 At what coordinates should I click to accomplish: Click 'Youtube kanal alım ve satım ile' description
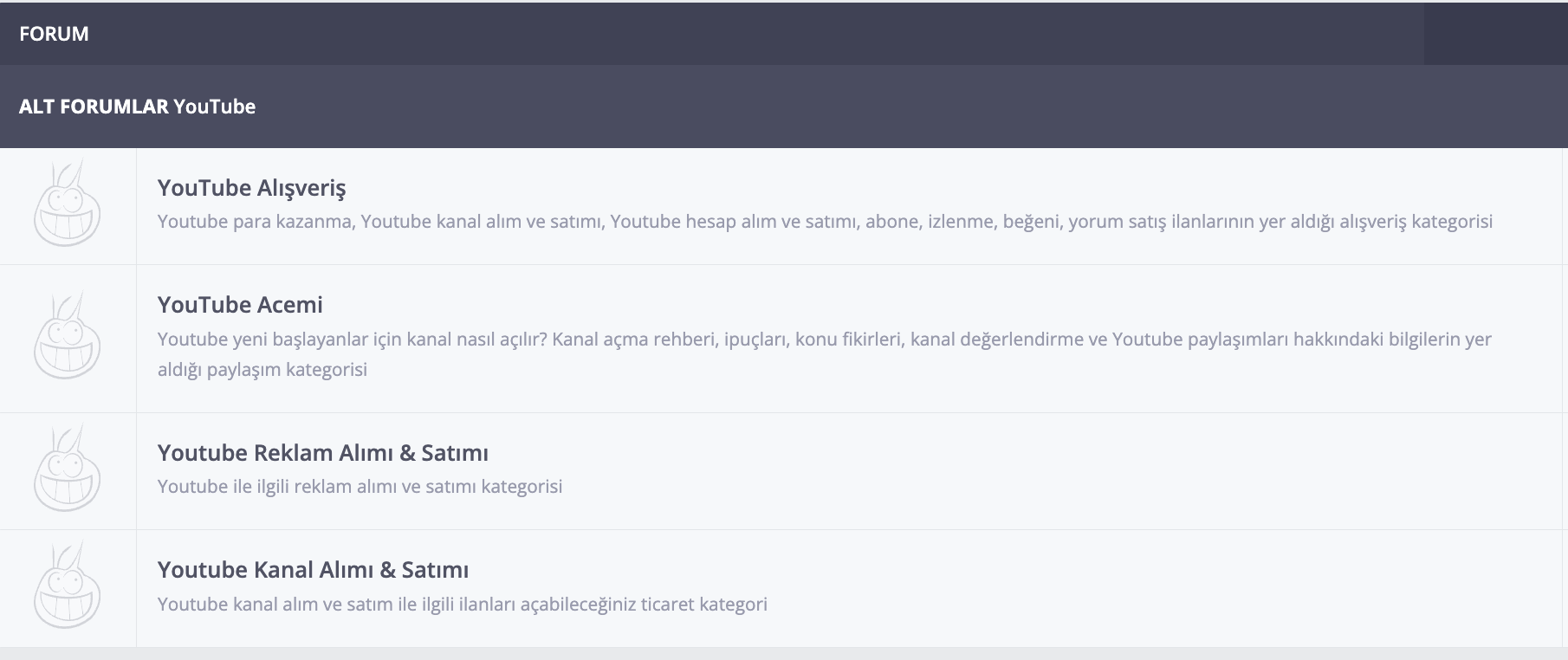tap(462, 605)
